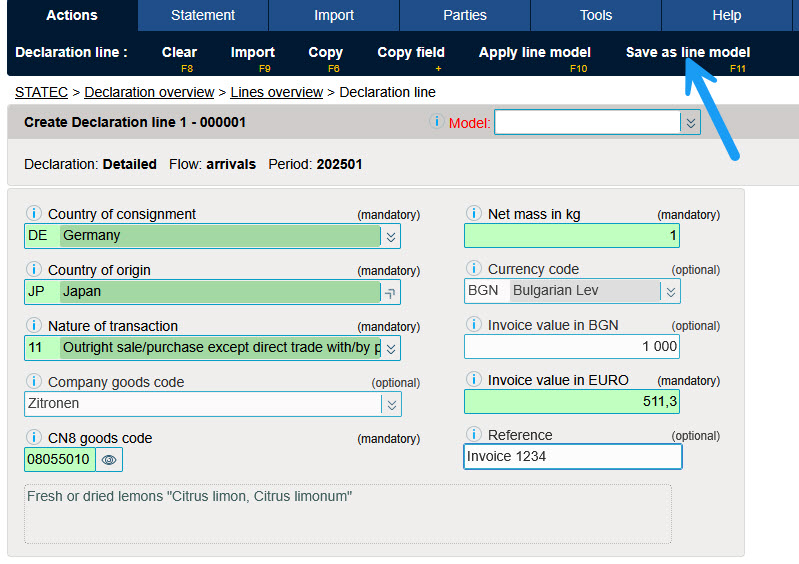Image resolution: width=799 pixels, height=564 pixels.
Task: Click eye icon to look up CN8 code
Action: tap(109, 460)
